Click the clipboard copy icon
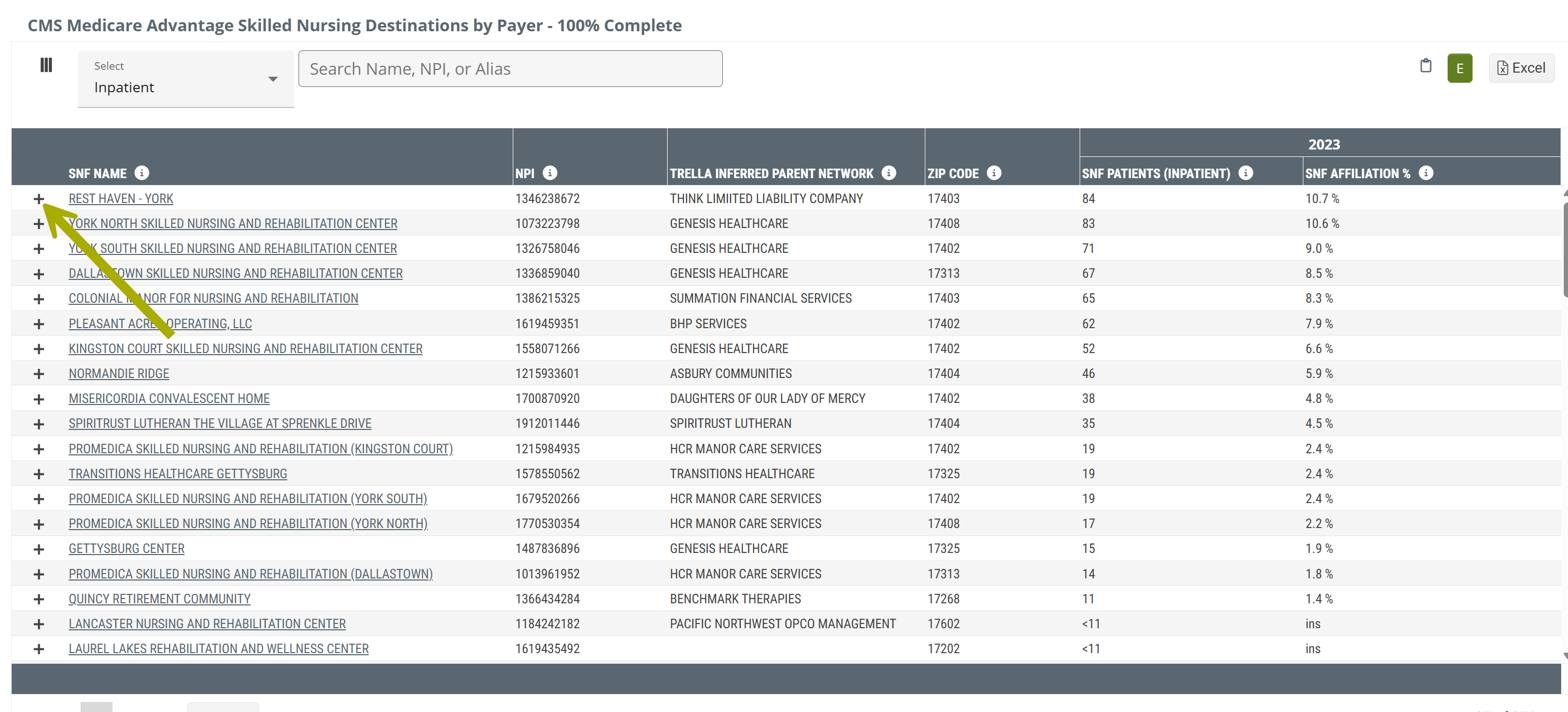Image resolution: width=1568 pixels, height=712 pixels. (1425, 66)
